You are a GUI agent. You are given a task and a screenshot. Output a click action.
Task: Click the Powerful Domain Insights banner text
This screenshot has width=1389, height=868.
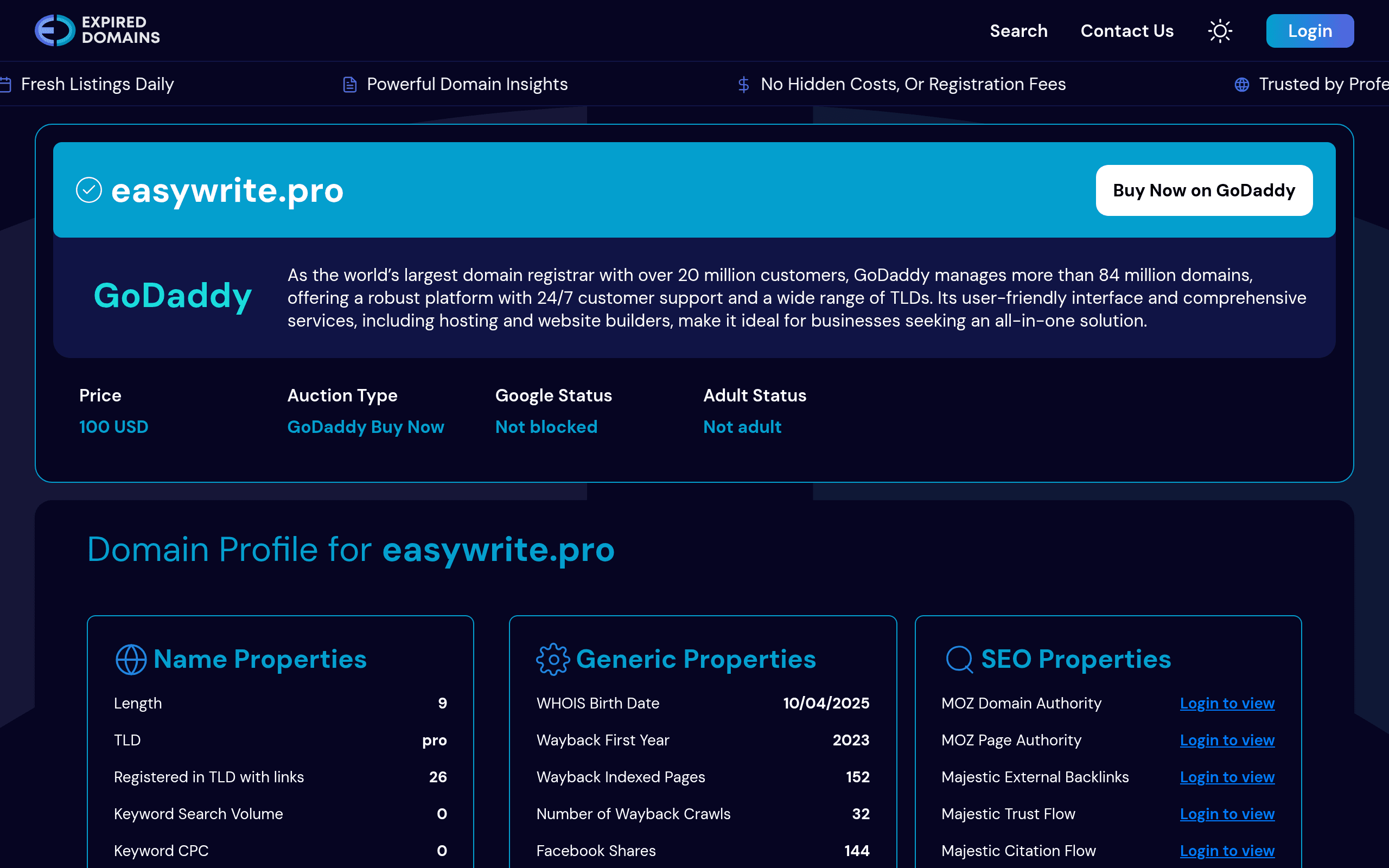[x=467, y=85]
